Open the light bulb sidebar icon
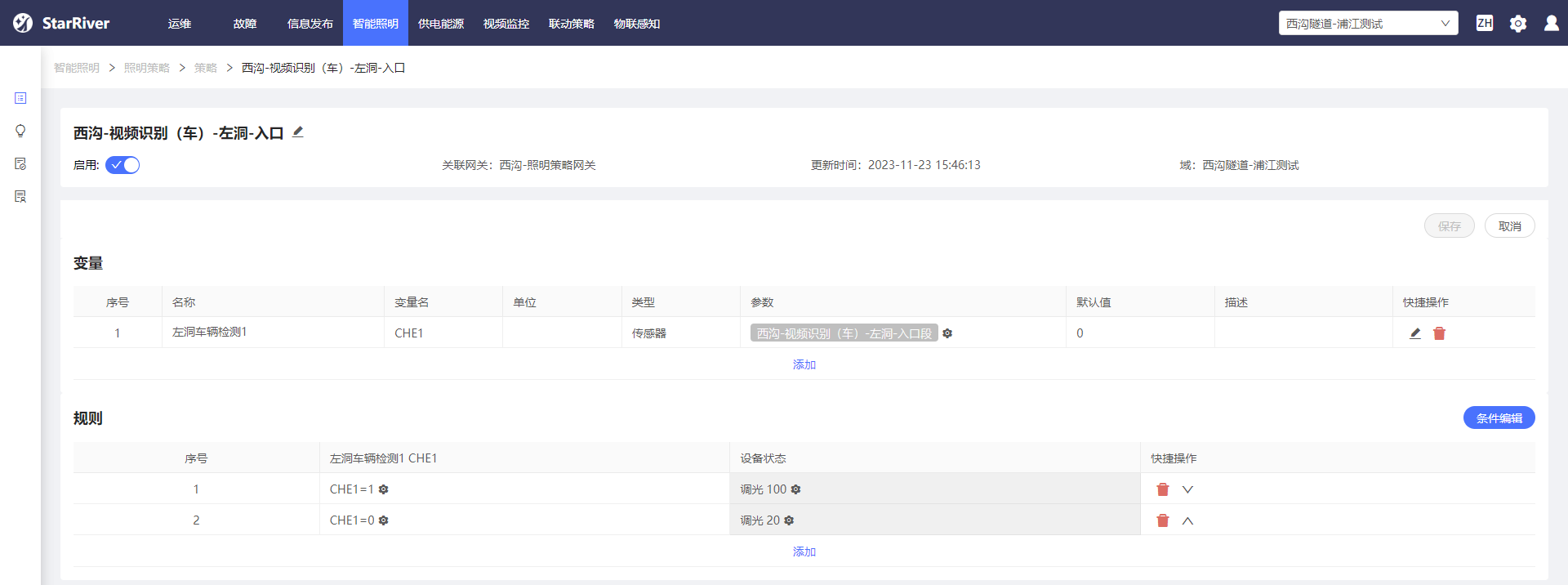The height and width of the screenshot is (585, 1568). click(20, 131)
